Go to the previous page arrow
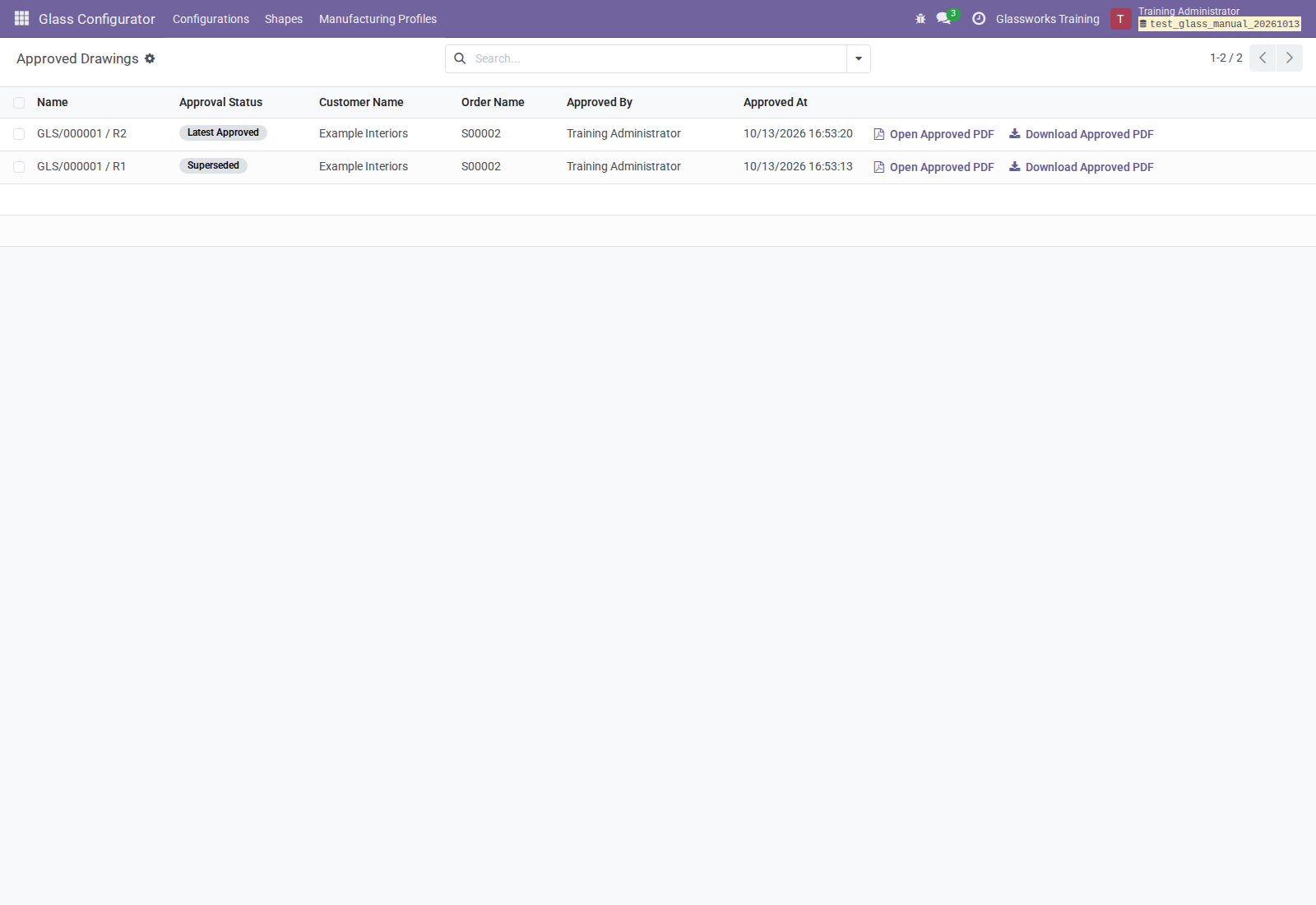The height and width of the screenshot is (905, 1316). (1263, 58)
